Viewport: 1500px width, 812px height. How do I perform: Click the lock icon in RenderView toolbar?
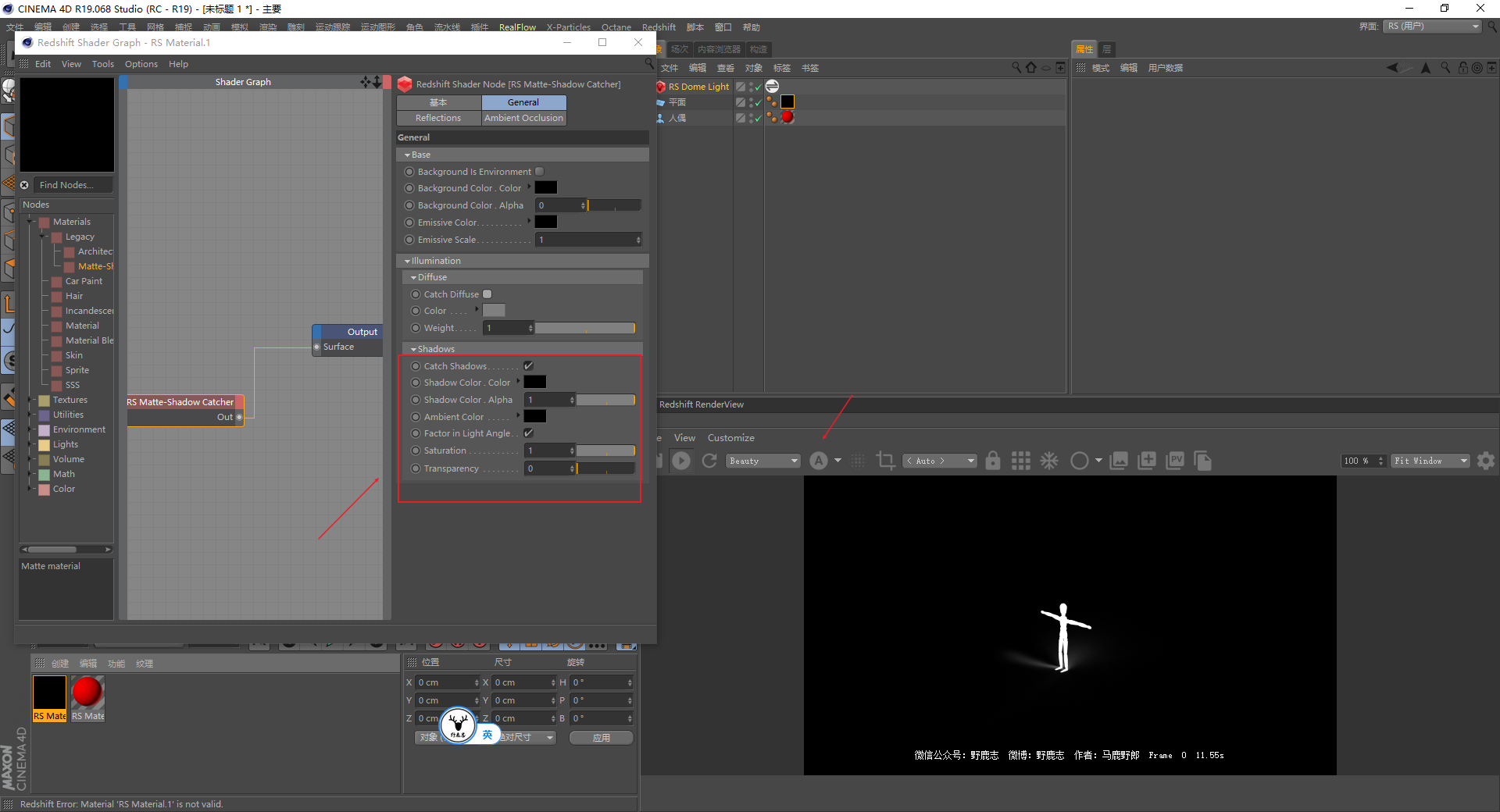[x=992, y=461]
